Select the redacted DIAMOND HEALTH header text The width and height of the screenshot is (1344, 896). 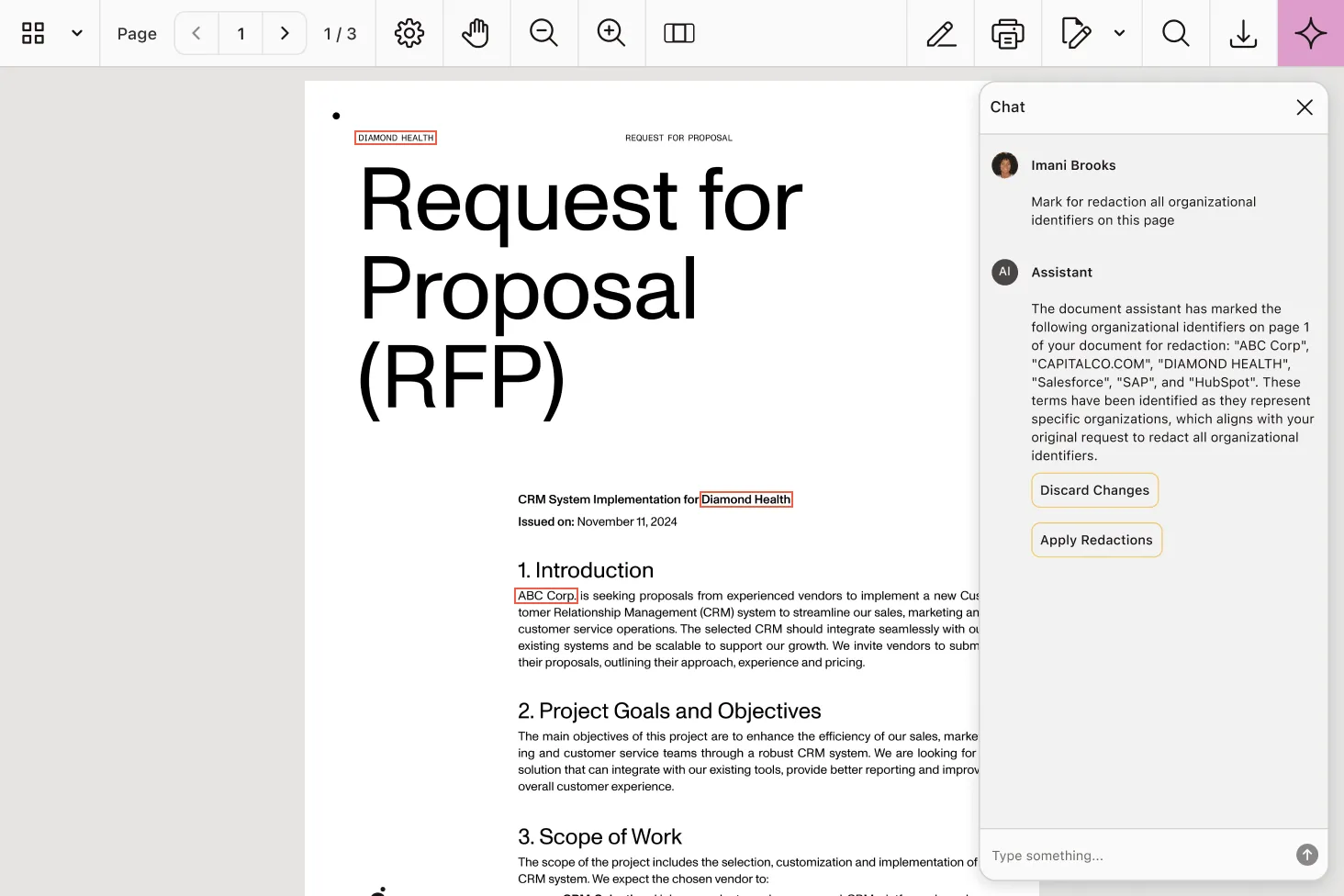[396, 138]
